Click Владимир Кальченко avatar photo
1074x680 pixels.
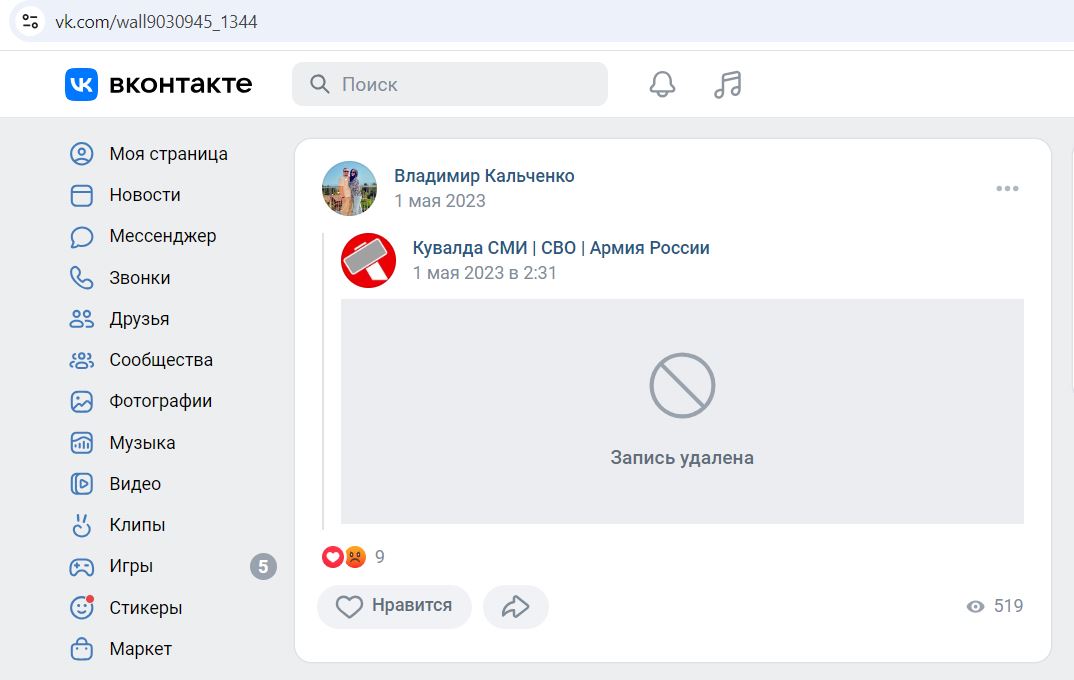tap(349, 188)
